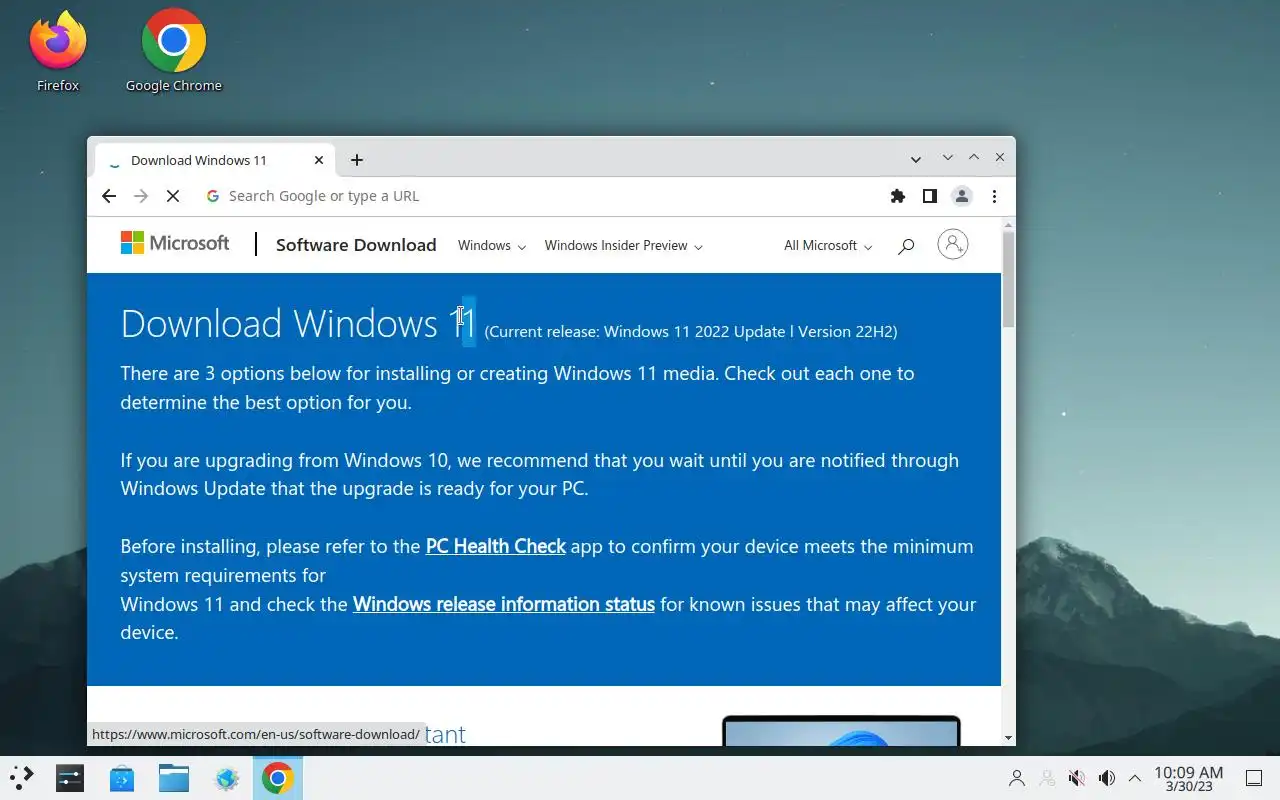Viewport: 1280px width, 800px height.
Task: Click the disabled forward navigation arrow
Action: (x=141, y=196)
